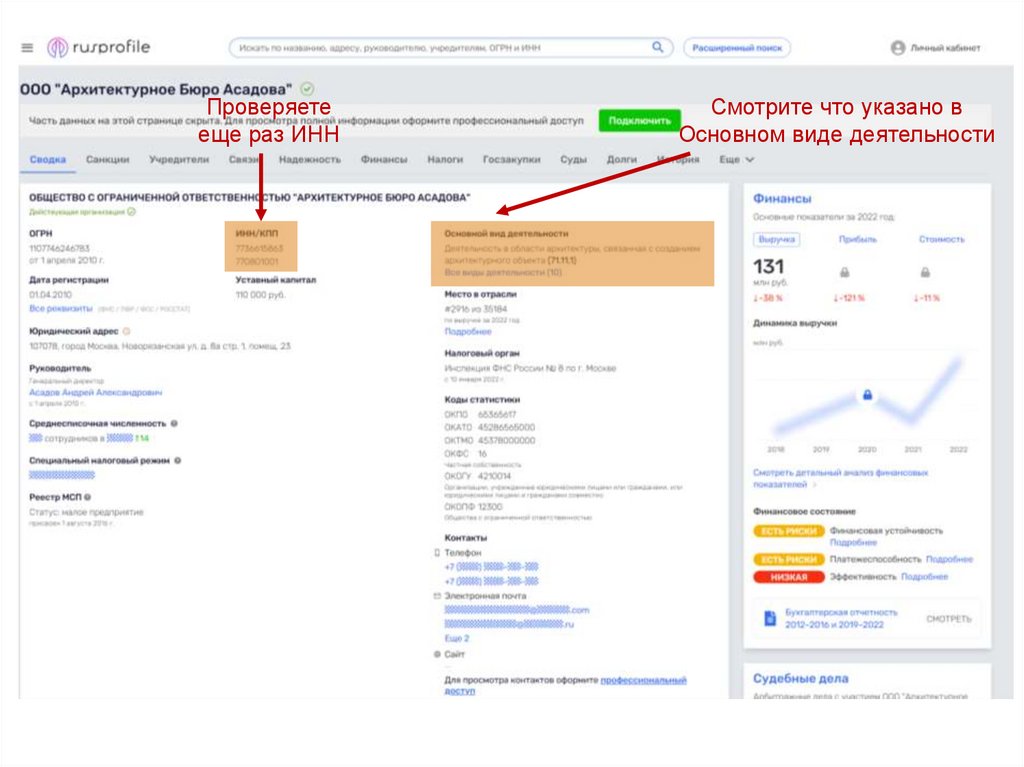Image resolution: width=1024 pixels, height=767 pixels.
Task: Click the green Подключить button
Action: [x=639, y=121]
